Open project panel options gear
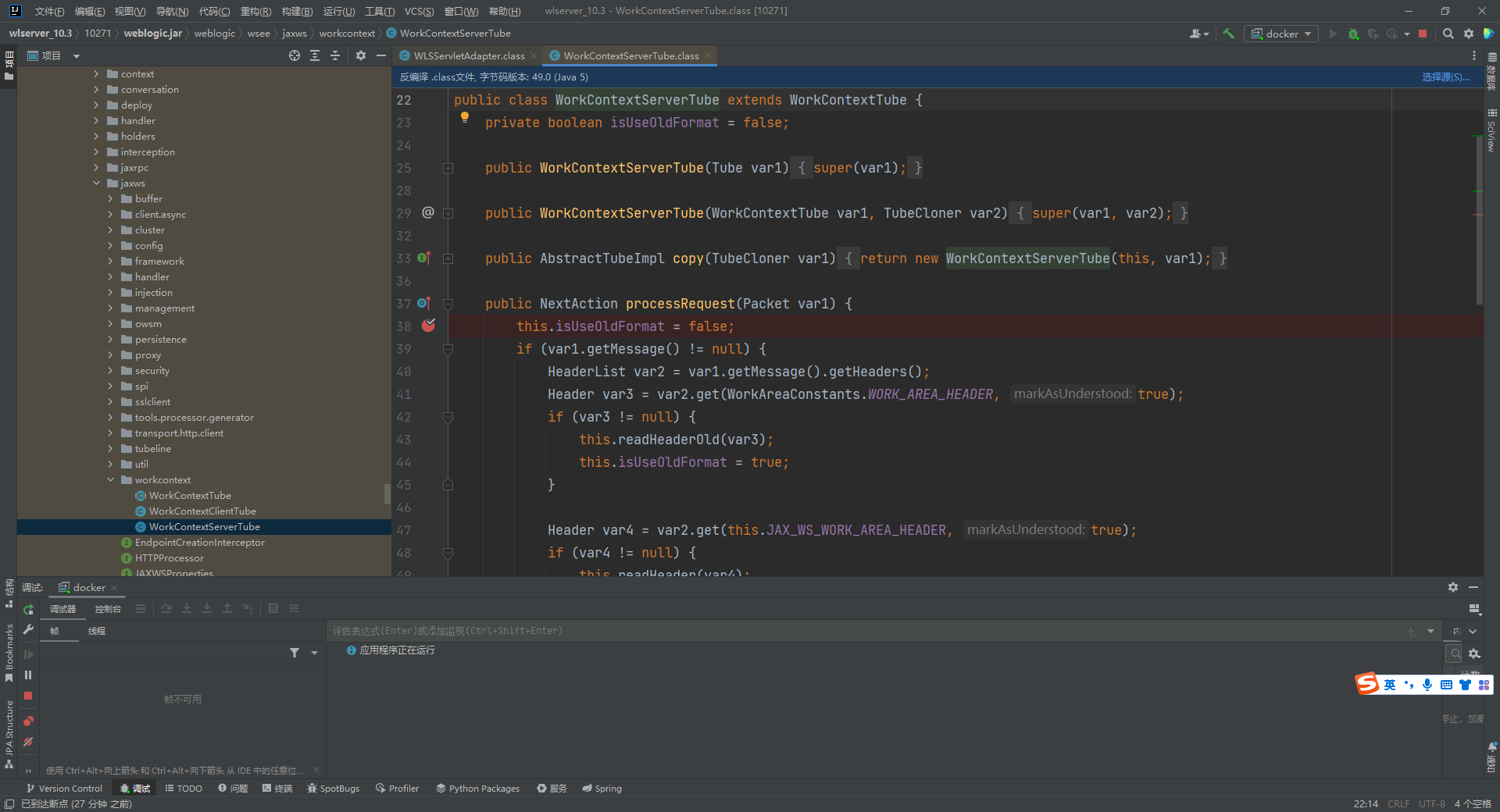This screenshot has width=1500, height=812. pos(360,55)
